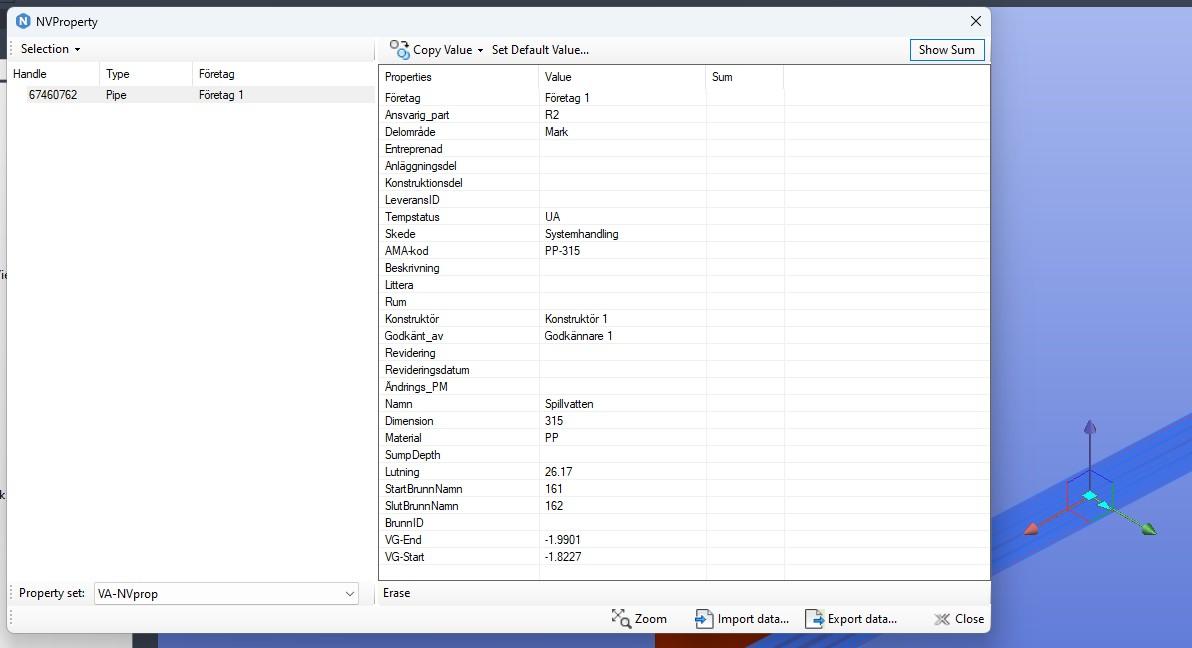Screen dimensions: 1192x648
Task: Click Set Default Value...
Action: click(540, 49)
